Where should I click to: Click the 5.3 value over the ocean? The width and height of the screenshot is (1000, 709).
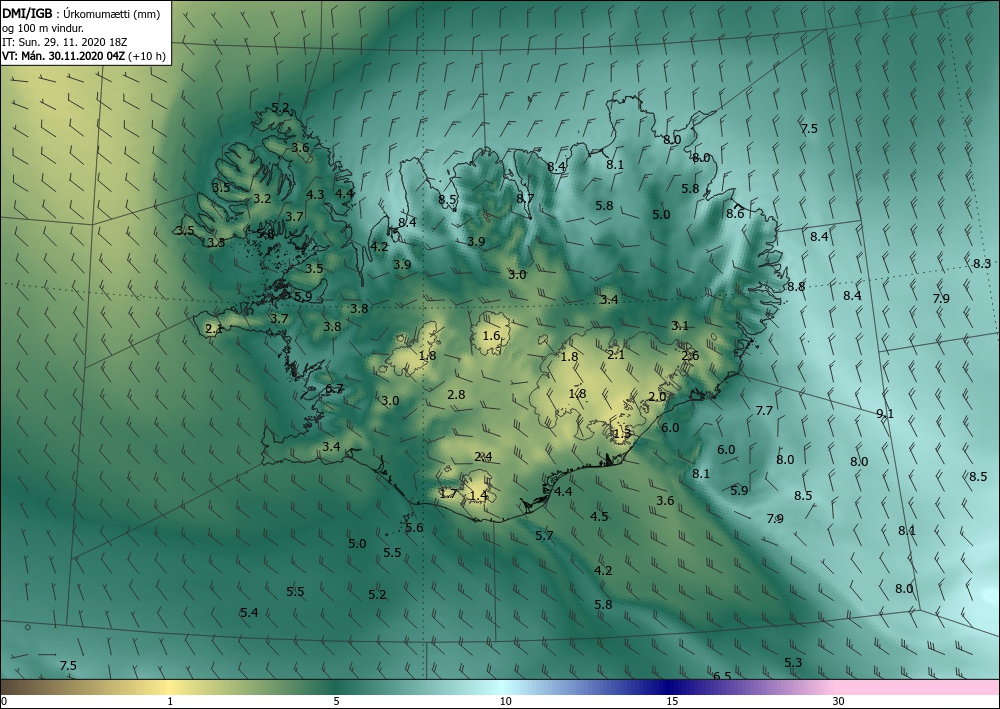pos(793,663)
